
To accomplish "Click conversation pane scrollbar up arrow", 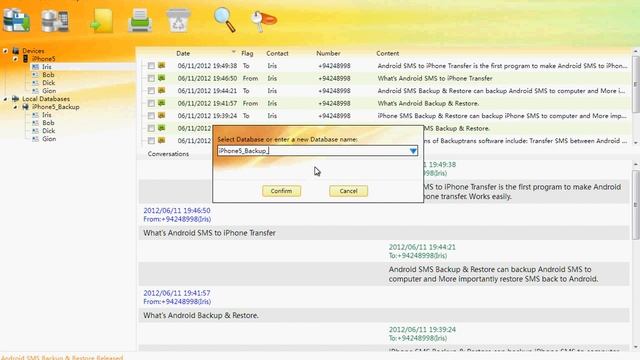I will pyautogui.click(x=636, y=164).
